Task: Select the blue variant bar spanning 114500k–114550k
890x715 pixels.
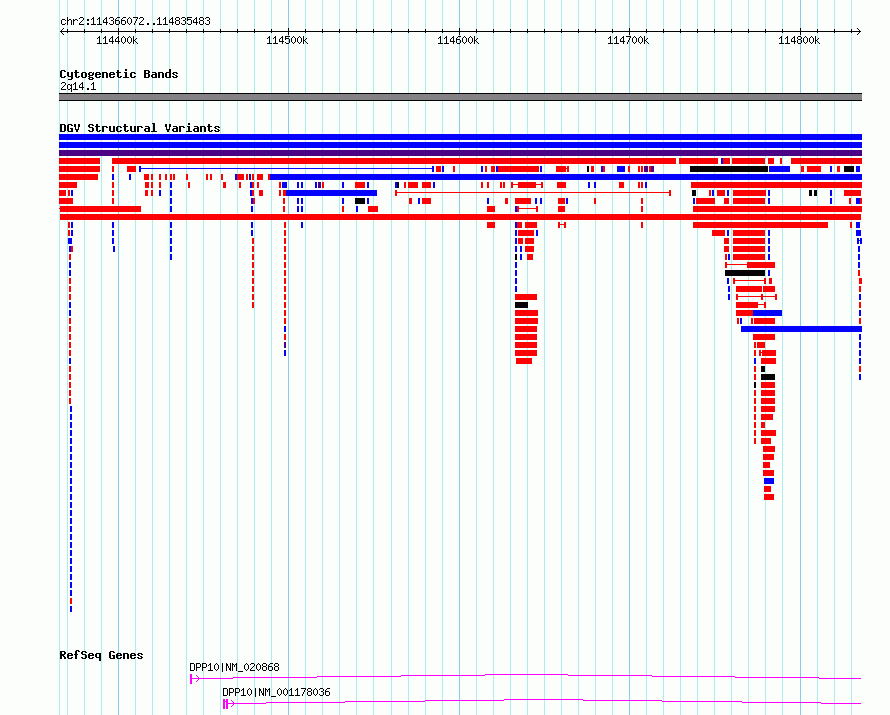Action: coord(331,193)
